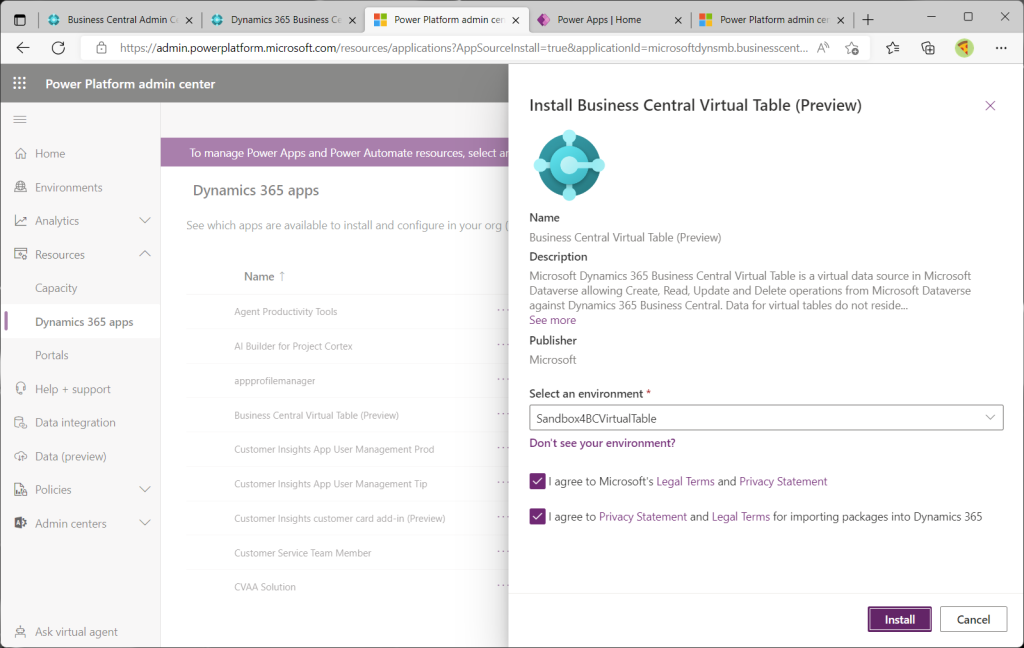This screenshot has width=1024, height=648.
Task: Expand the Admin centers section chevron
Action: [145, 523]
